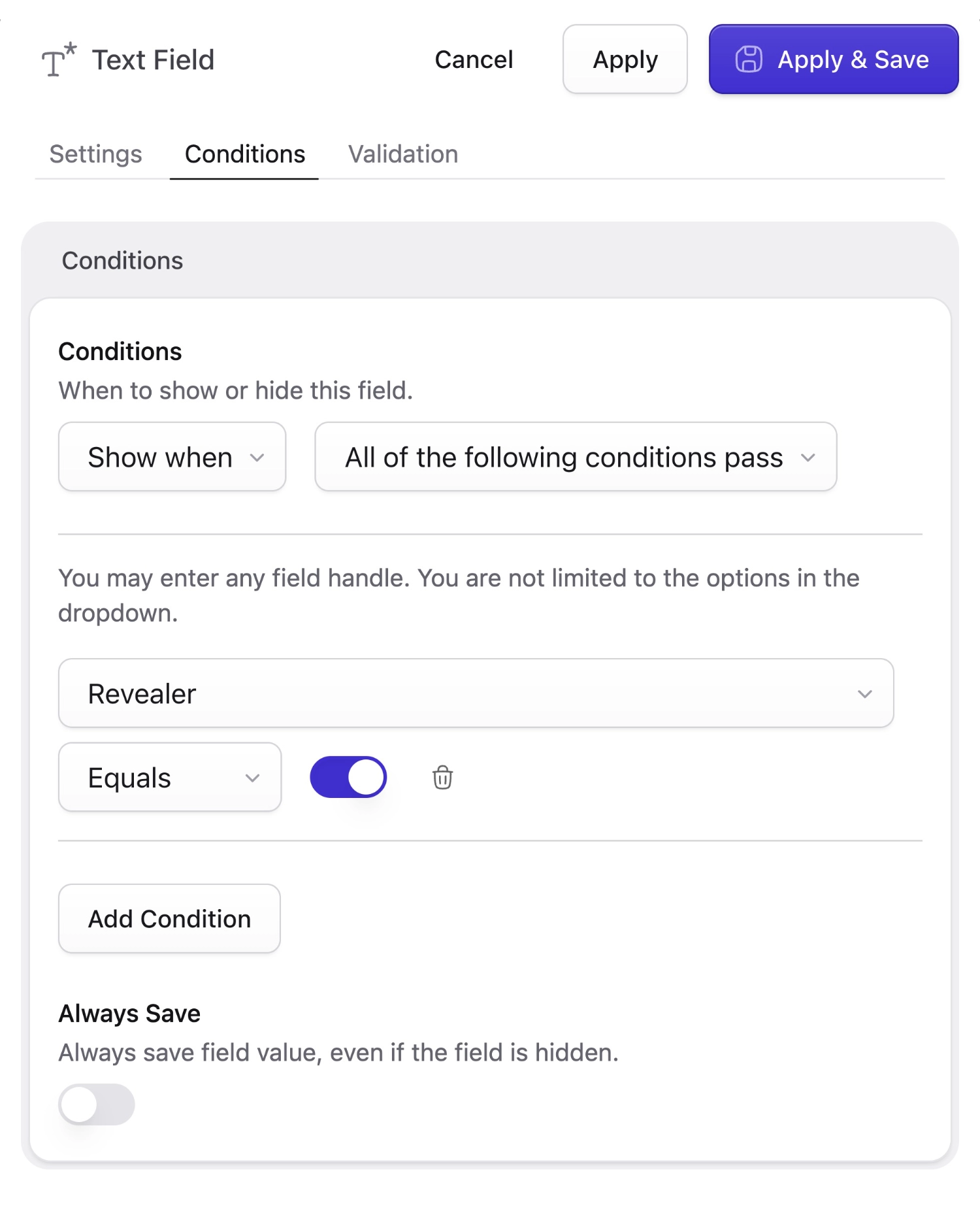This screenshot has height=1211, width=980.
Task: Click the Cancel button
Action: (x=473, y=59)
